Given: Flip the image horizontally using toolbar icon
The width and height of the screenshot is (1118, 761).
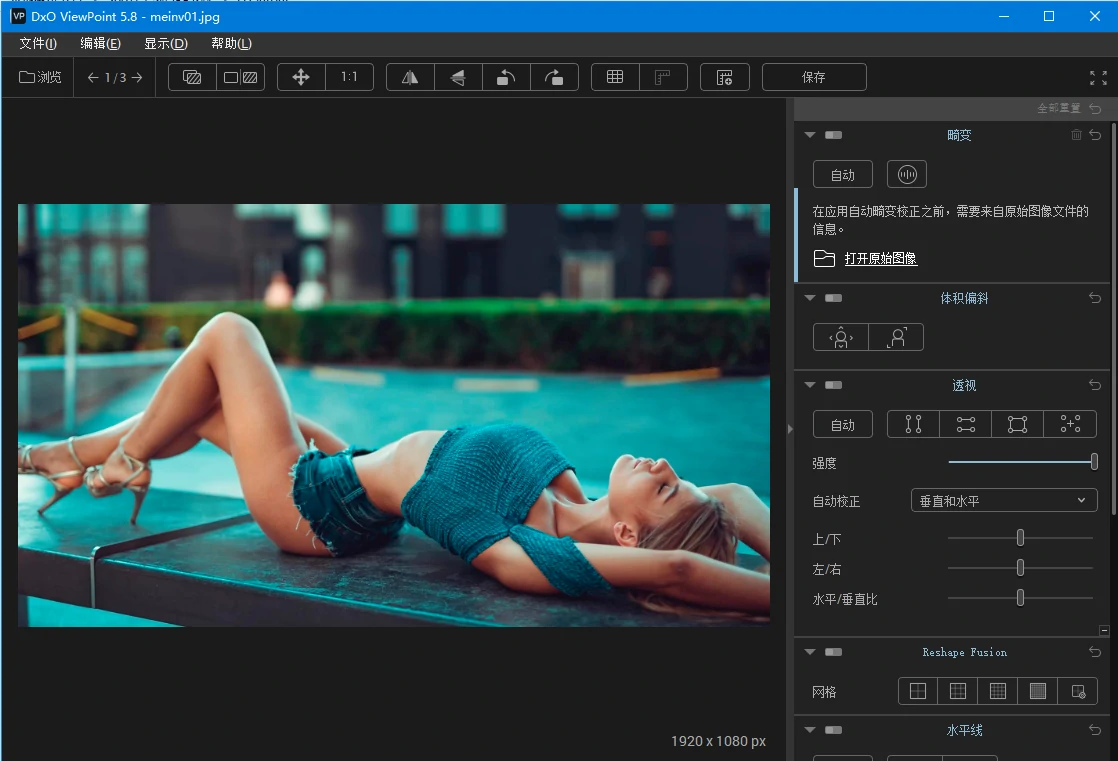Looking at the screenshot, I should (410, 78).
